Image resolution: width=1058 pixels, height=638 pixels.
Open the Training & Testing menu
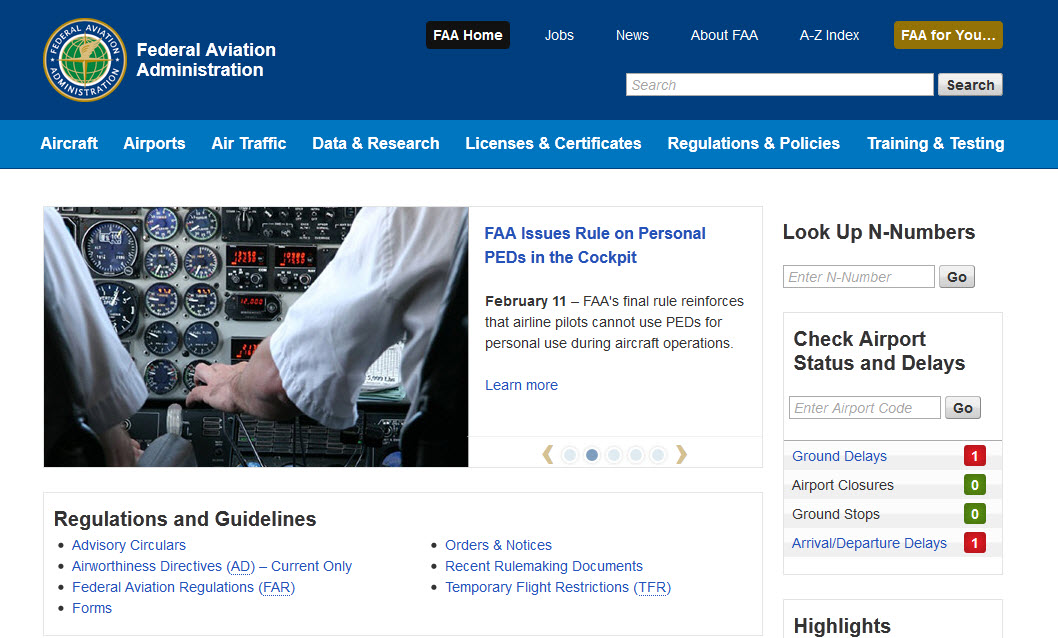click(x=936, y=144)
